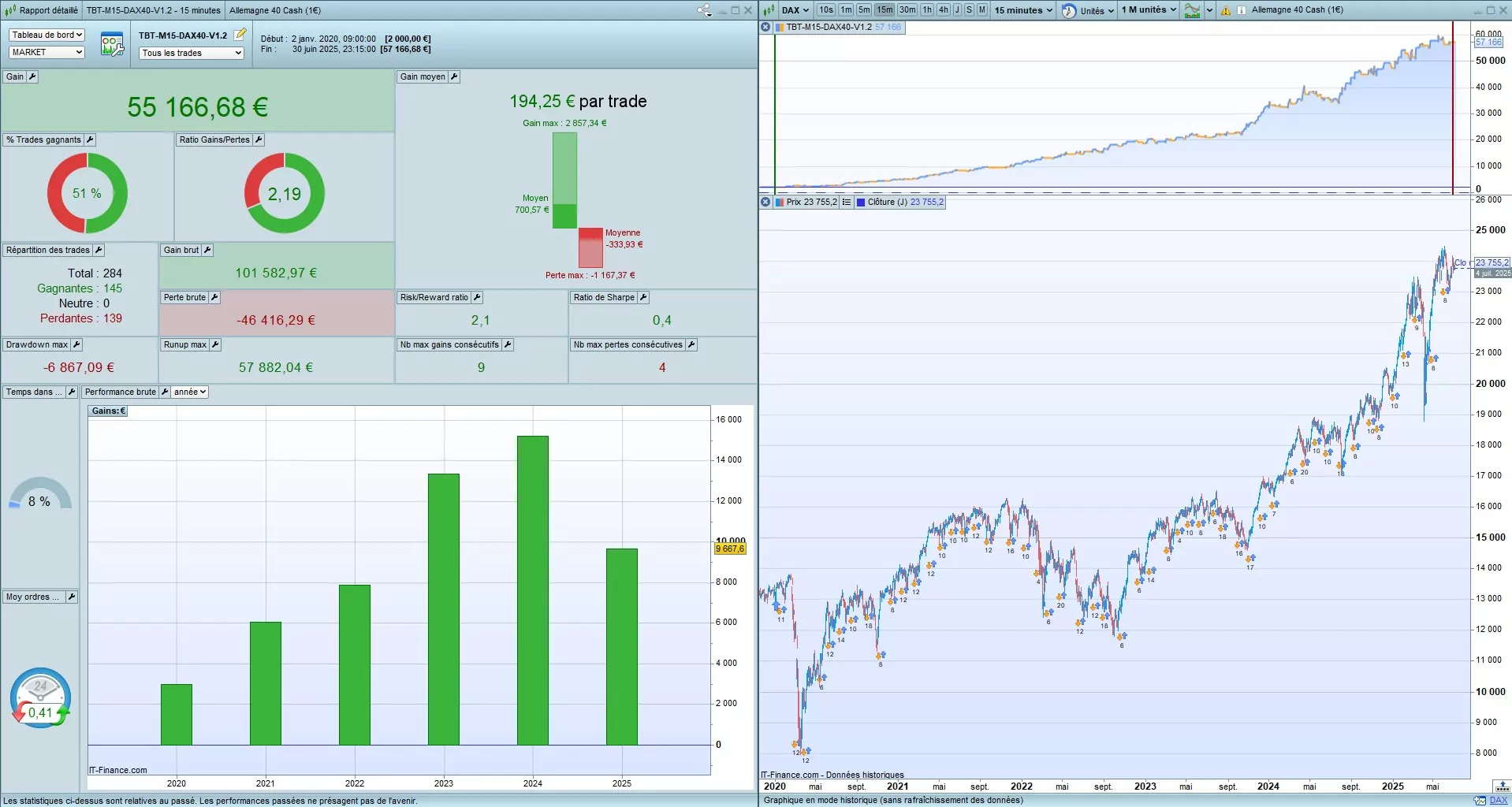
Task: Select the J daily timeframe button
Action: 957,10
